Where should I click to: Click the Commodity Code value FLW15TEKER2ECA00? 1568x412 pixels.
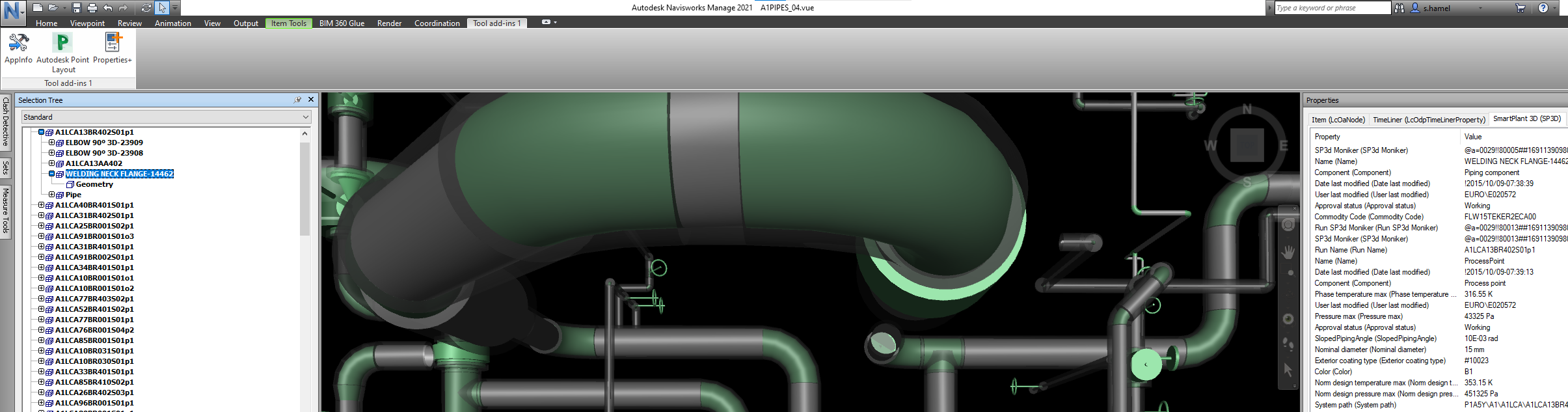click(1500, 217)
